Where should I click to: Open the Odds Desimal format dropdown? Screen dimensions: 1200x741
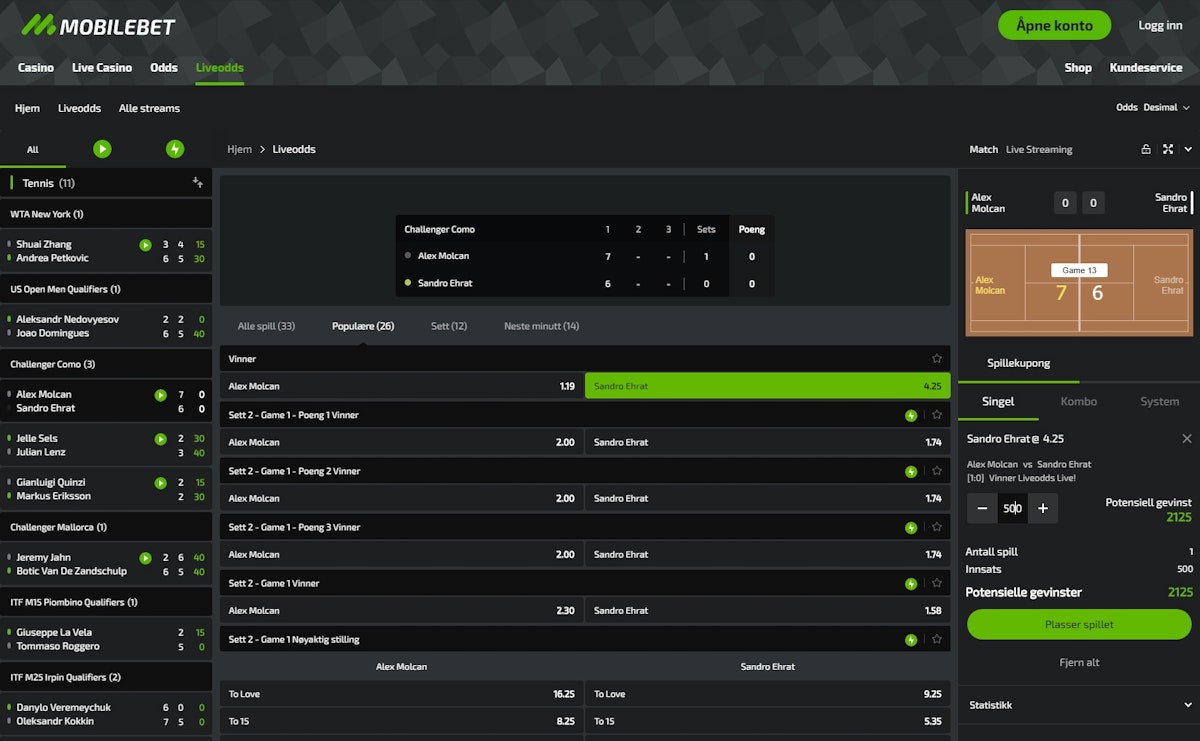pyautogui.click(x=1153, y=108)
